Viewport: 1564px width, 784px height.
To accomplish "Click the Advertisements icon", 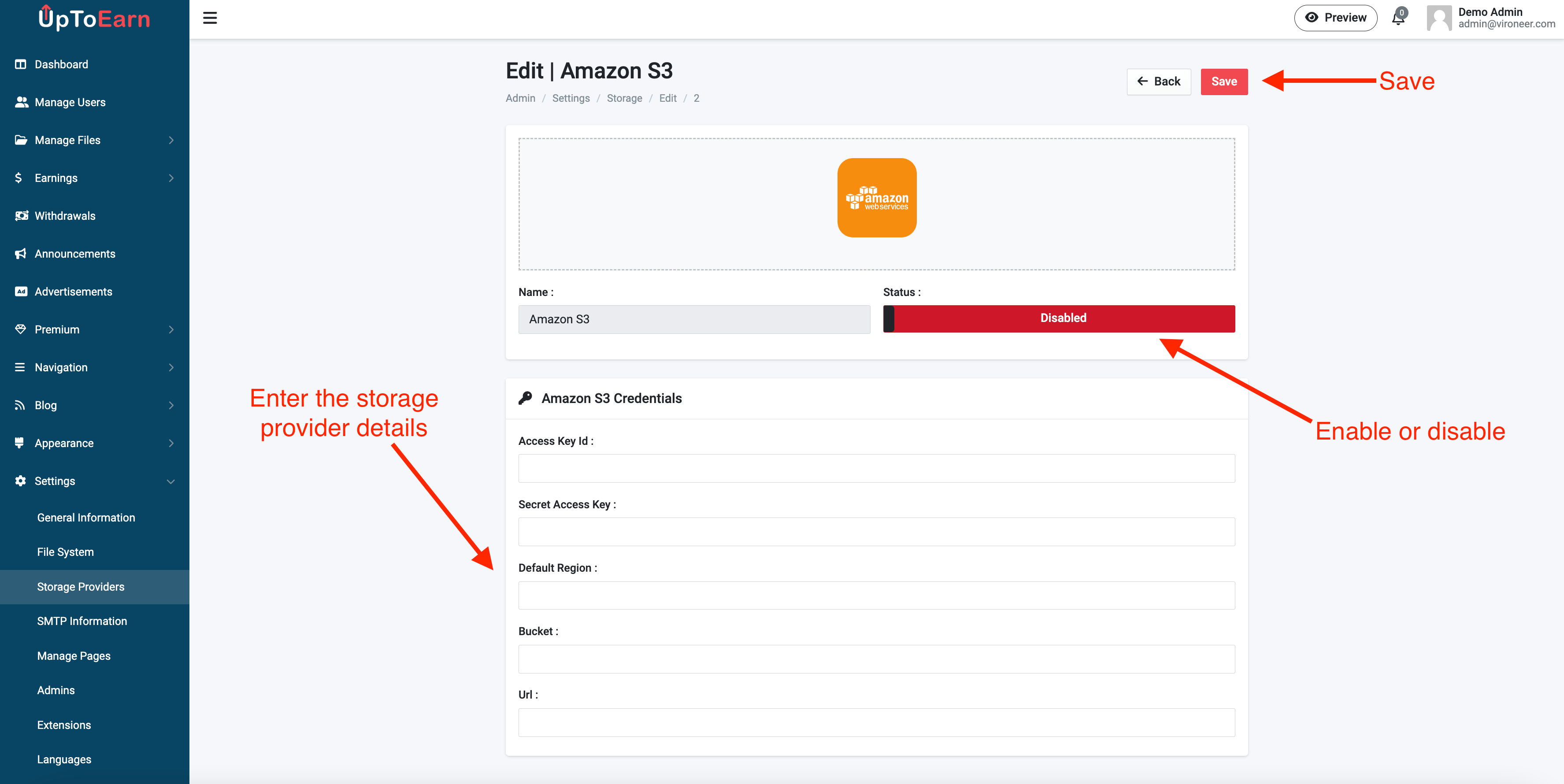I will [x=21, y=291].
